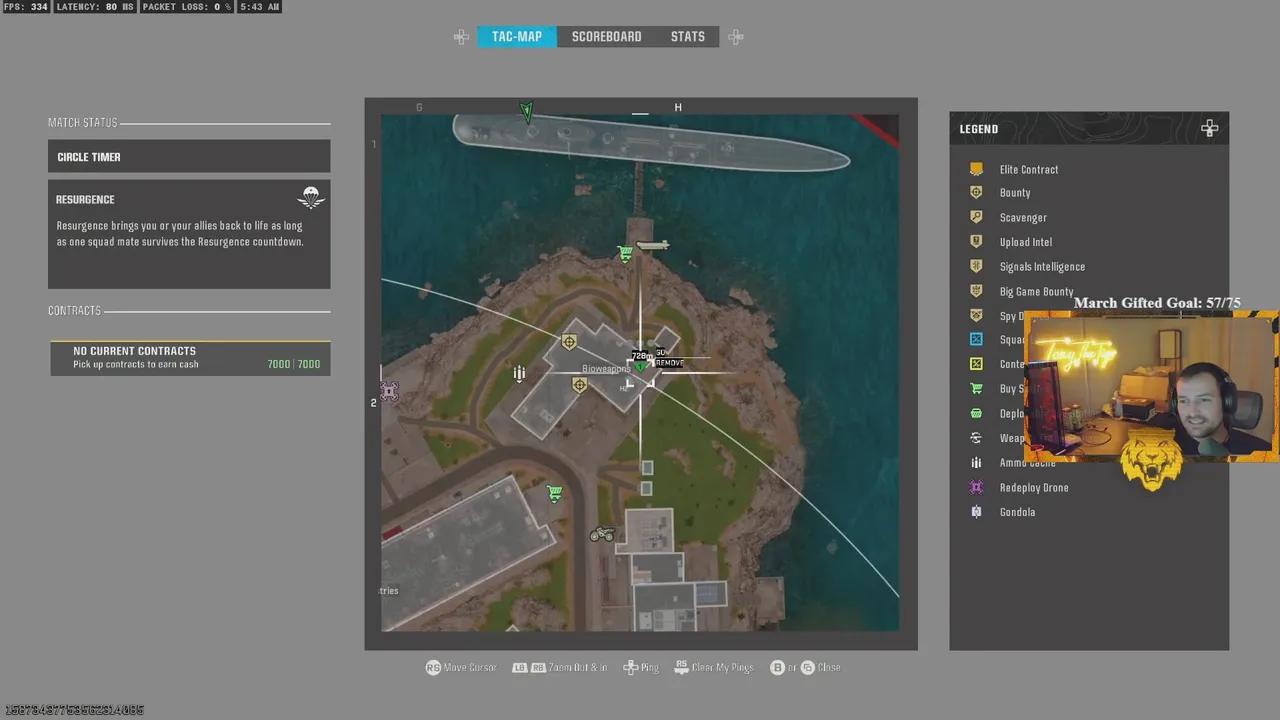Click REMOVE next to the ping marker
Viewport: 1280px width, 720px height.
[x=669, y=363]
